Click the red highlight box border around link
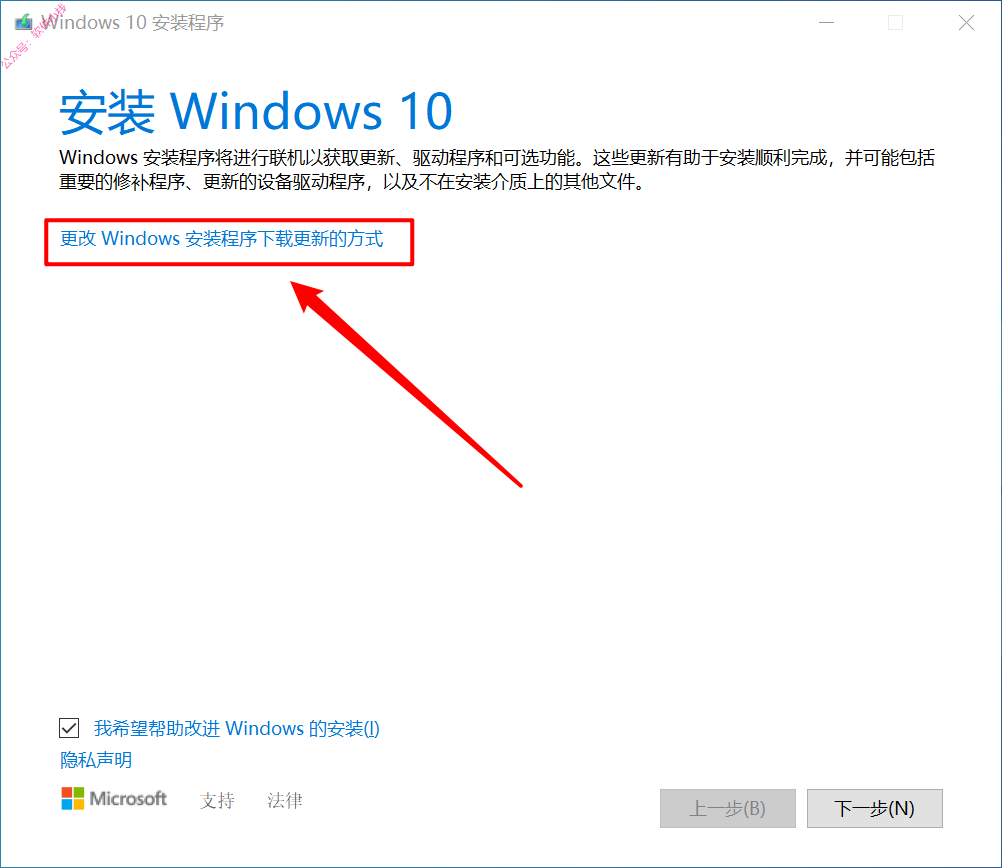Viewport: 1002px width, 868px height. (229, 242)
